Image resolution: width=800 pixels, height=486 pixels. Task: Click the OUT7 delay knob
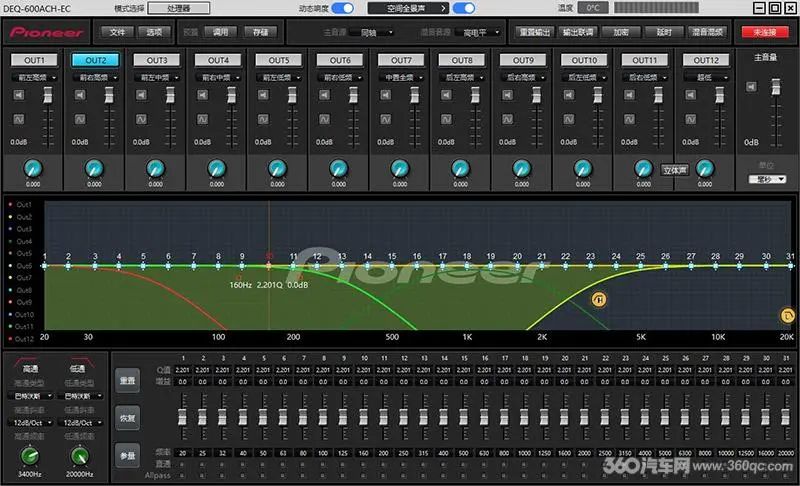point(400,168)
